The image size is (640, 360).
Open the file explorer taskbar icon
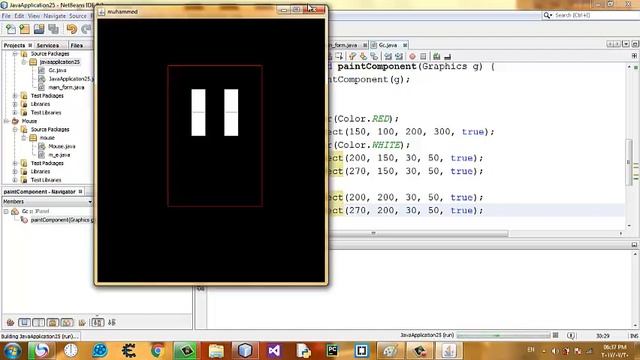click(216, 351)
